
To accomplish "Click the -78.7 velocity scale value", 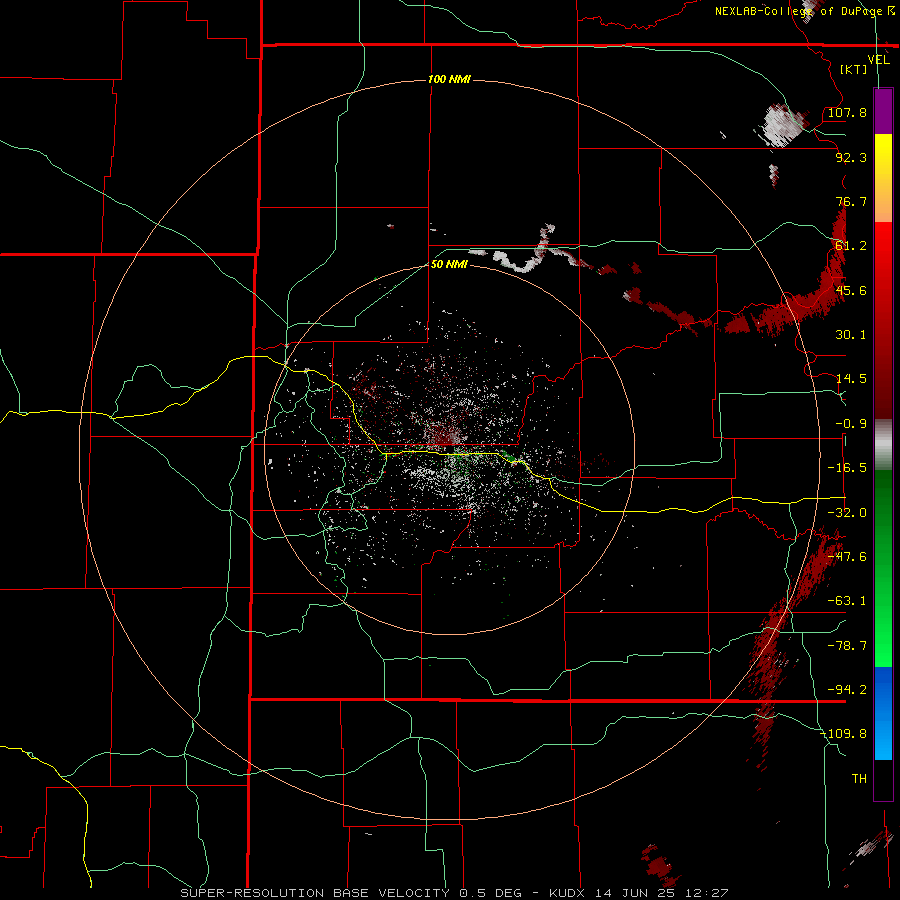I will (x=847, y=646).
